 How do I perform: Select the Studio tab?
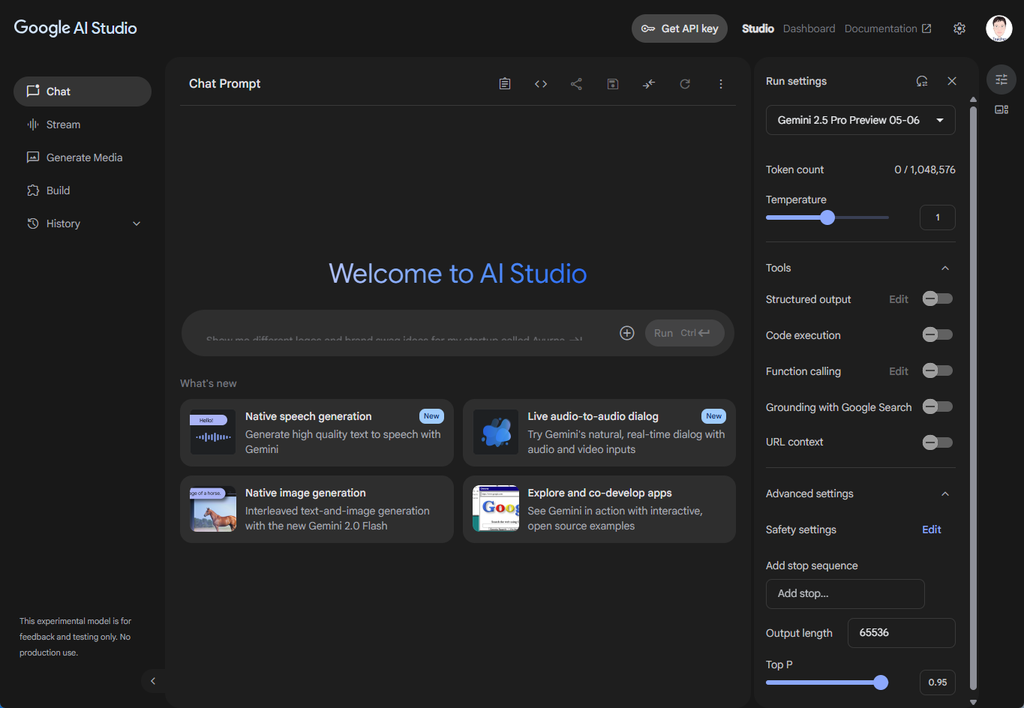(x=758, y=29)
